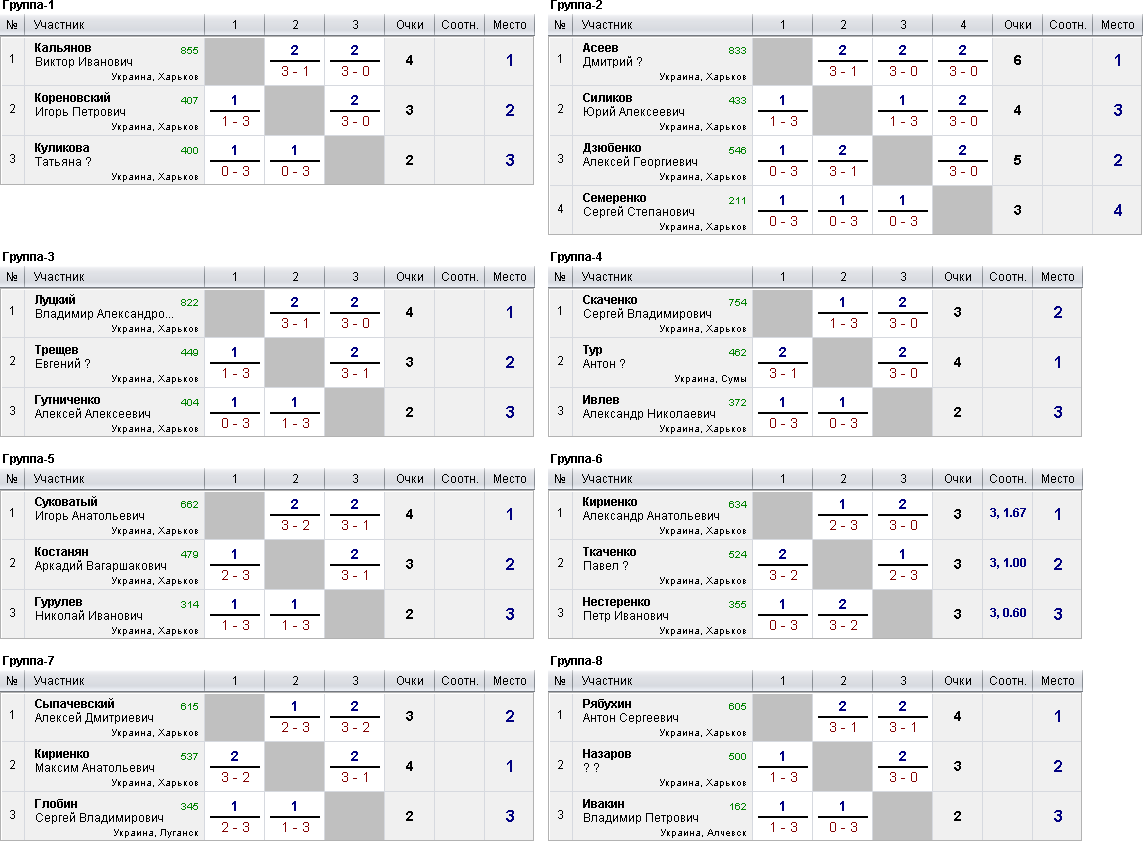Select Рябухин Антон Сергеевич in Группа-8

click(x=630, y=711)
